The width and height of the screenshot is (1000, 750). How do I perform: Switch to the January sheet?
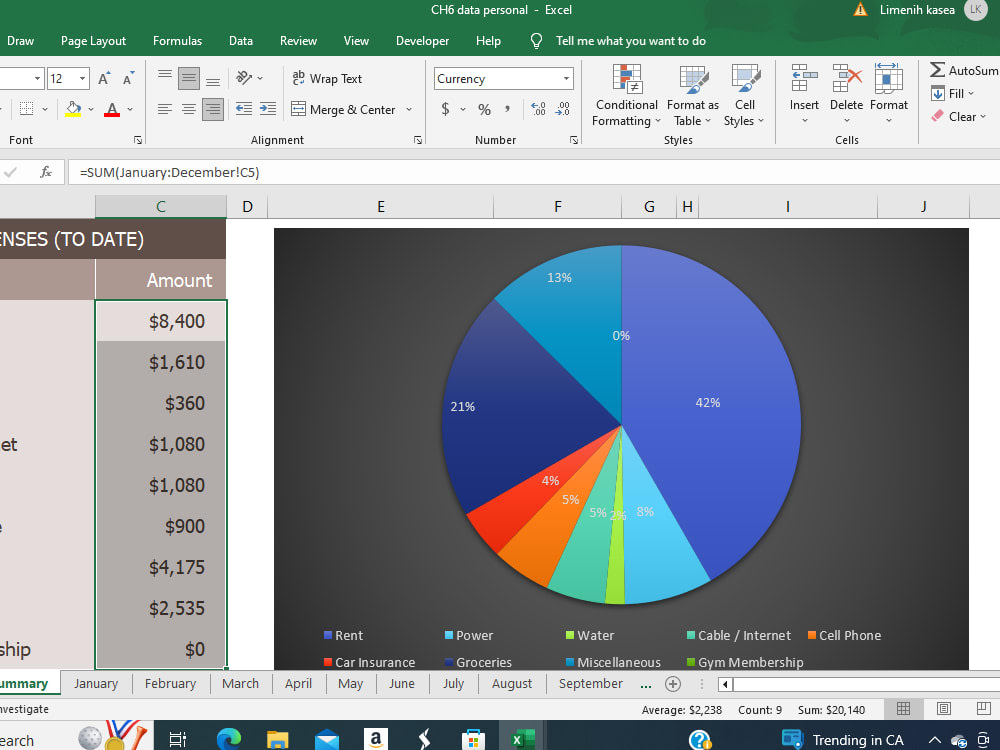[x=96, y=684]
